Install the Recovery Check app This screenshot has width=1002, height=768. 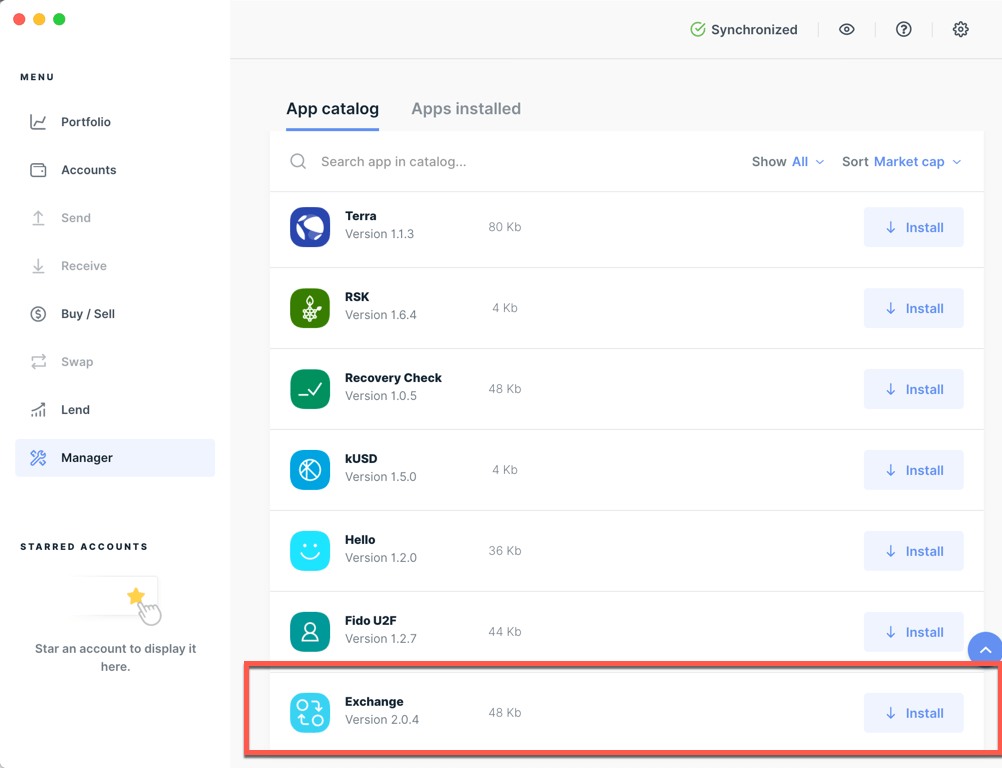[914, 389]
